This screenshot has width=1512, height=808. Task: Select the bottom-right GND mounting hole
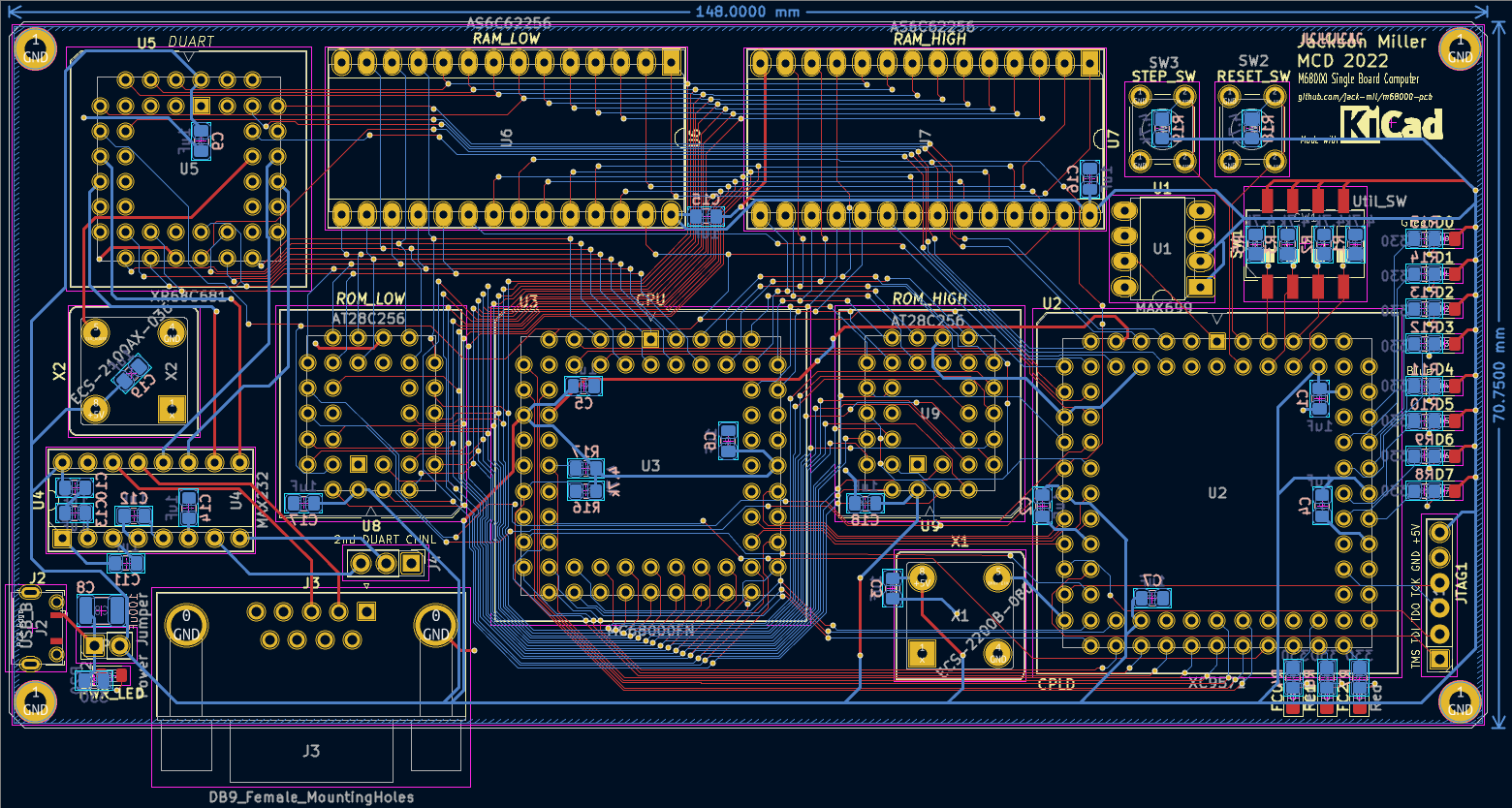(x=1460, y=701)
